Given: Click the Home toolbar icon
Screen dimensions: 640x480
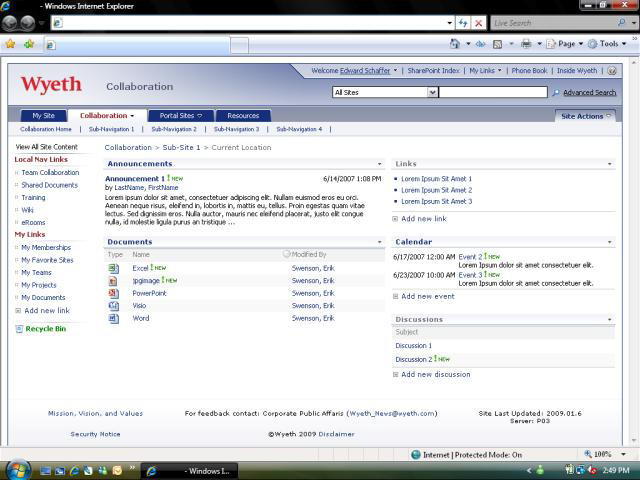Looking at the screenshot, I should pos(455,44).
